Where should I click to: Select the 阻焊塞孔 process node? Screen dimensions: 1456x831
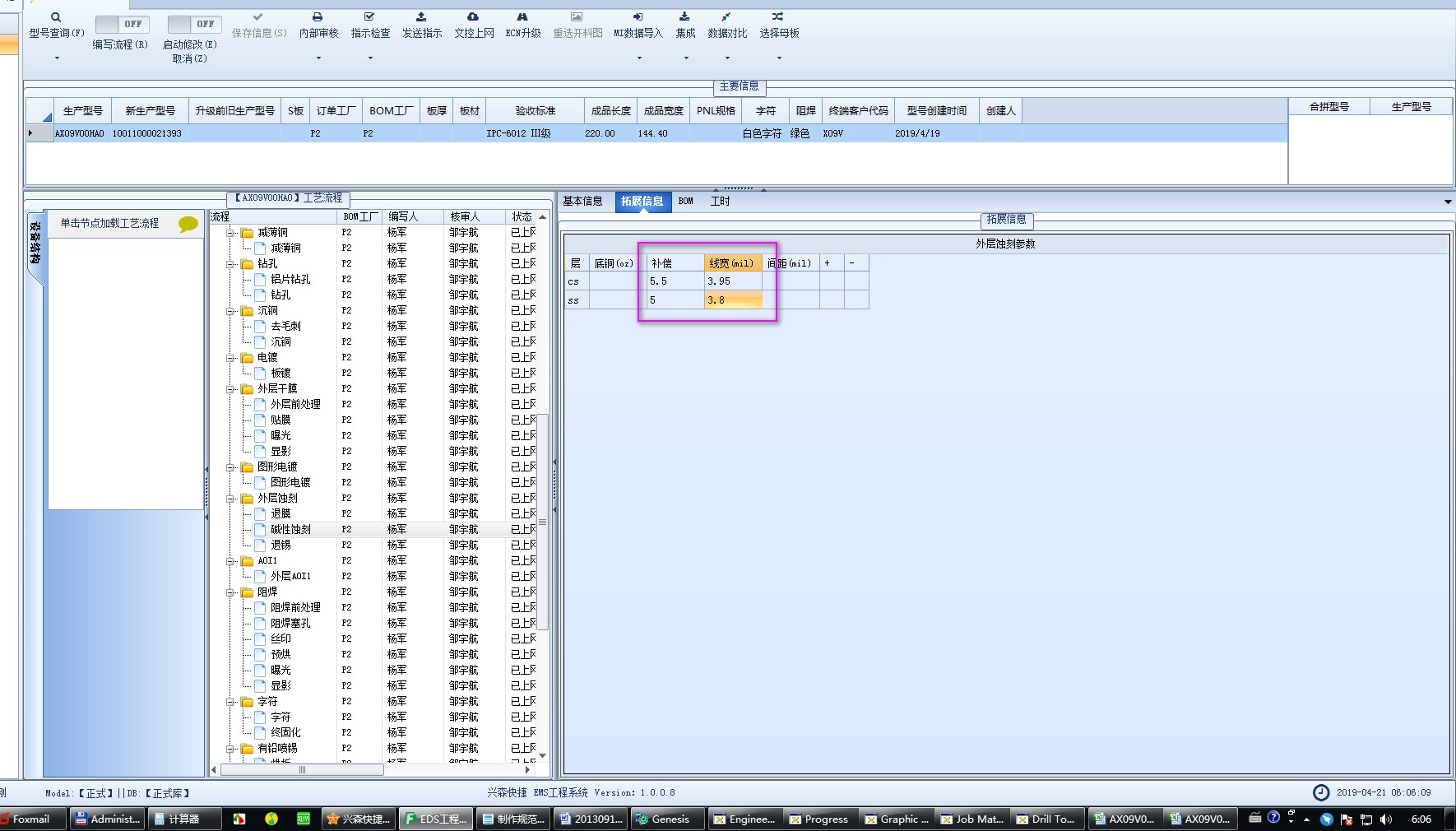(x=290, y=623)
